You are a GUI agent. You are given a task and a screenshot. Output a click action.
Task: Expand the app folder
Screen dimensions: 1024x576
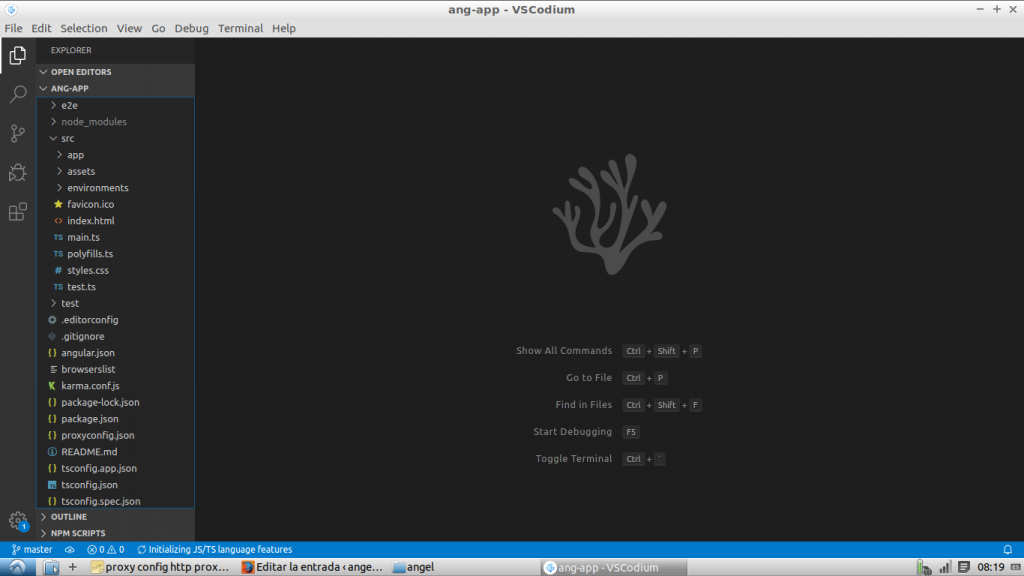pyautogui.click(x=59, y=155)
